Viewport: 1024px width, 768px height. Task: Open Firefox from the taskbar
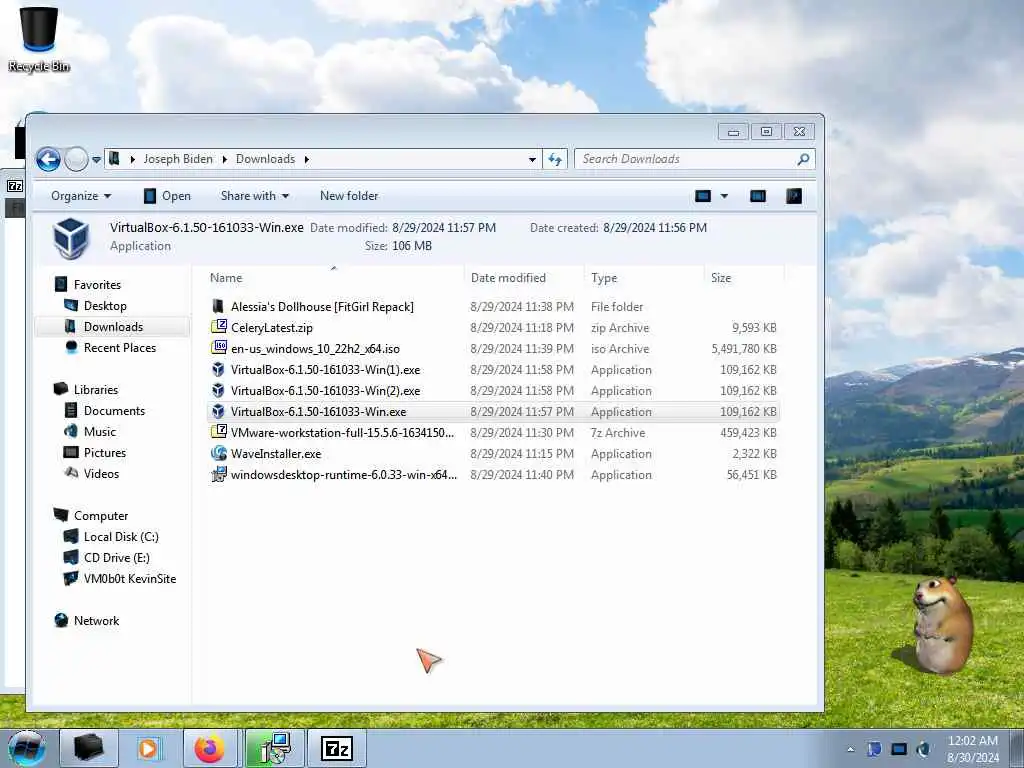(x=210, y=748)
